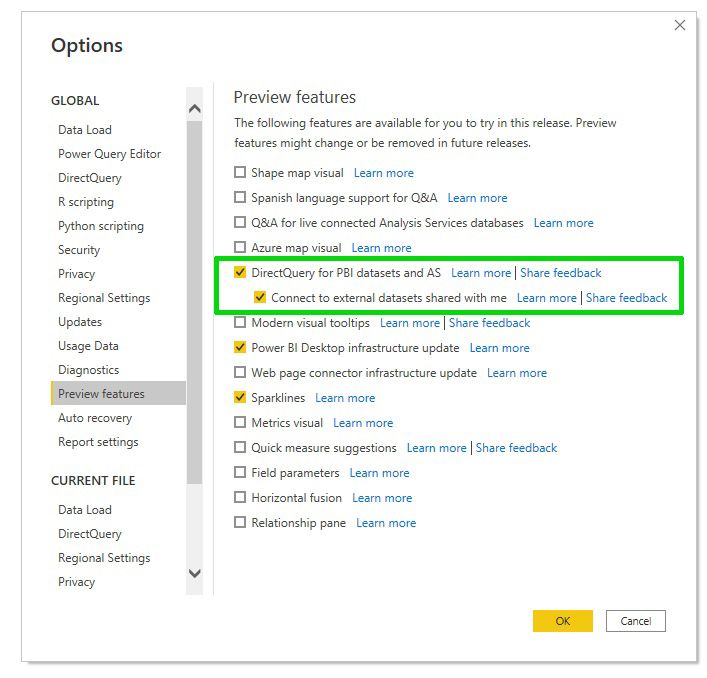707x678 pixels.
Task: Enable Azure map visual checkbox
Action: [240, 247]
